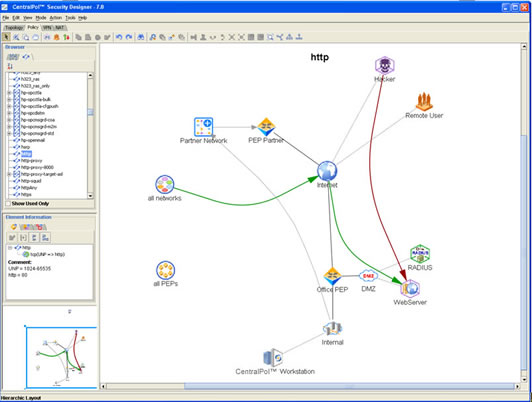Expand the hp-opcctla-bulk tree node
The height and width of the screenshot is (402, 532).
tap(10, 99)
